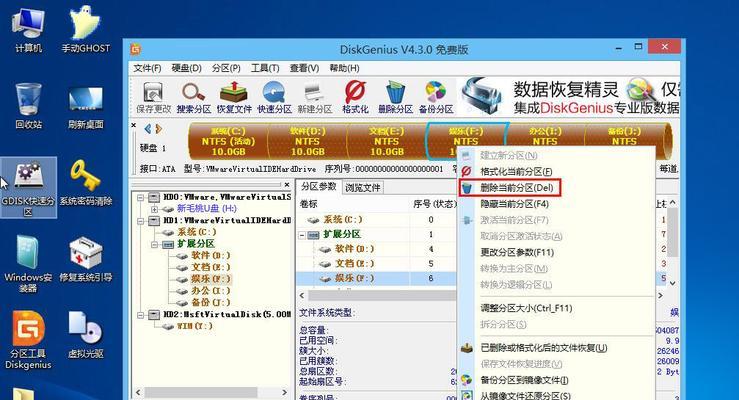Choose 格式化当前分区(F) from context menu
739x400 pixels.
tap(516, 171)
